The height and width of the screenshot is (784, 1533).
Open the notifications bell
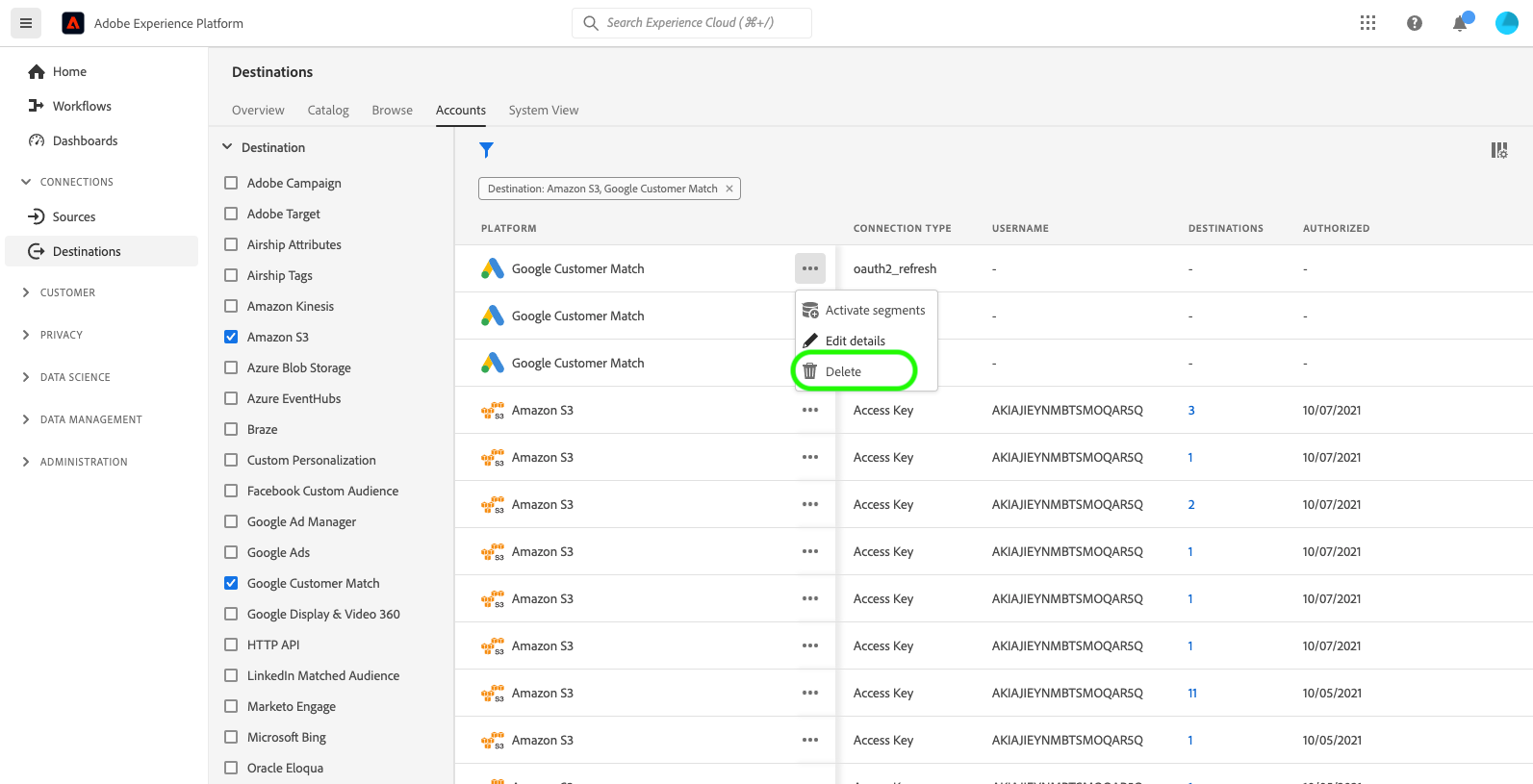[1460, 23]
